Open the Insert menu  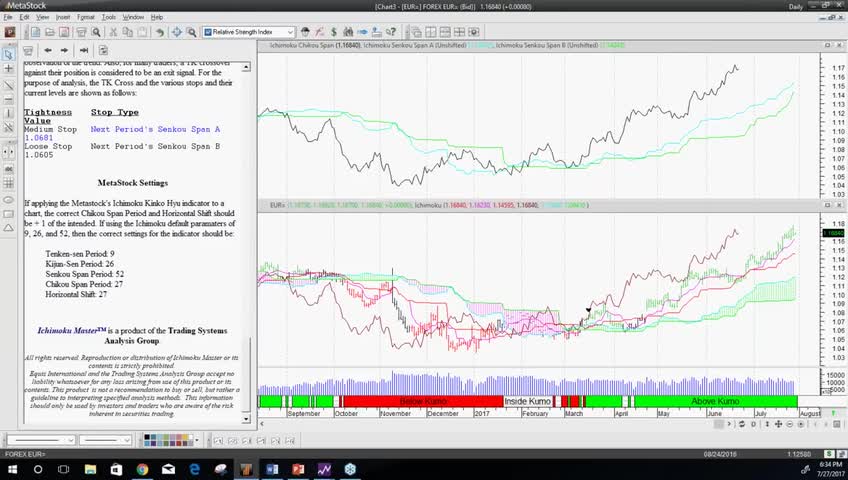[63, 17]
